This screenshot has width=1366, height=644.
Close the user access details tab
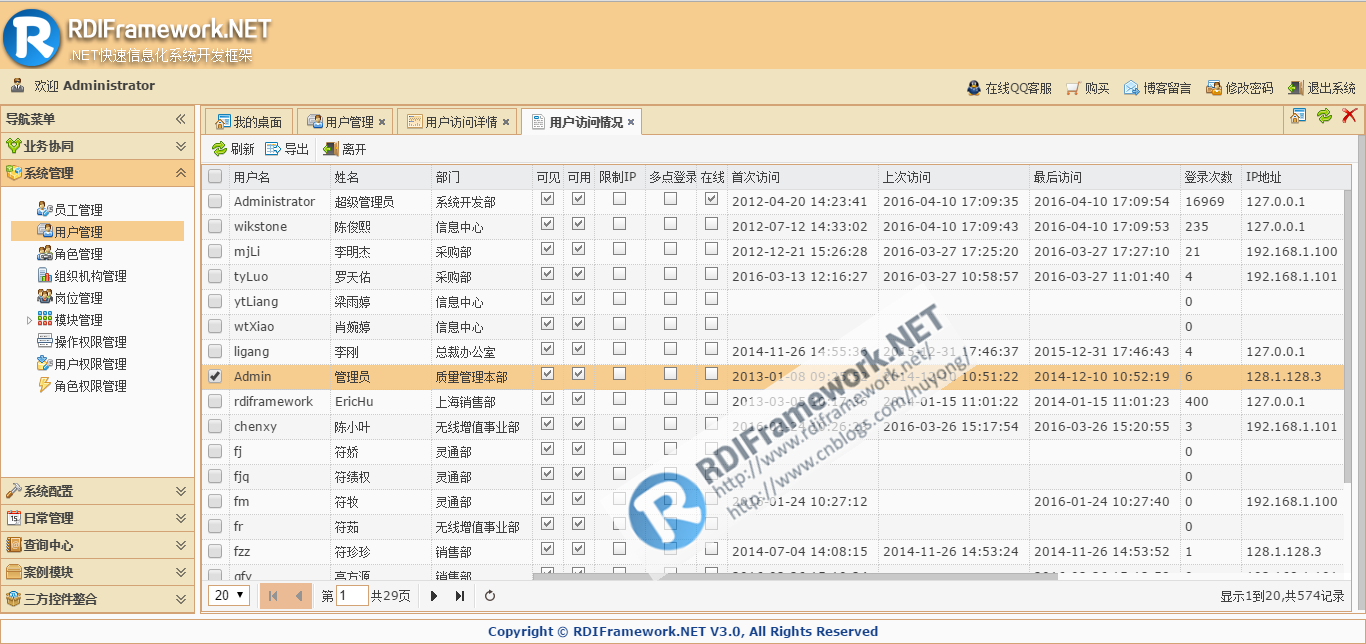point(506,122)
